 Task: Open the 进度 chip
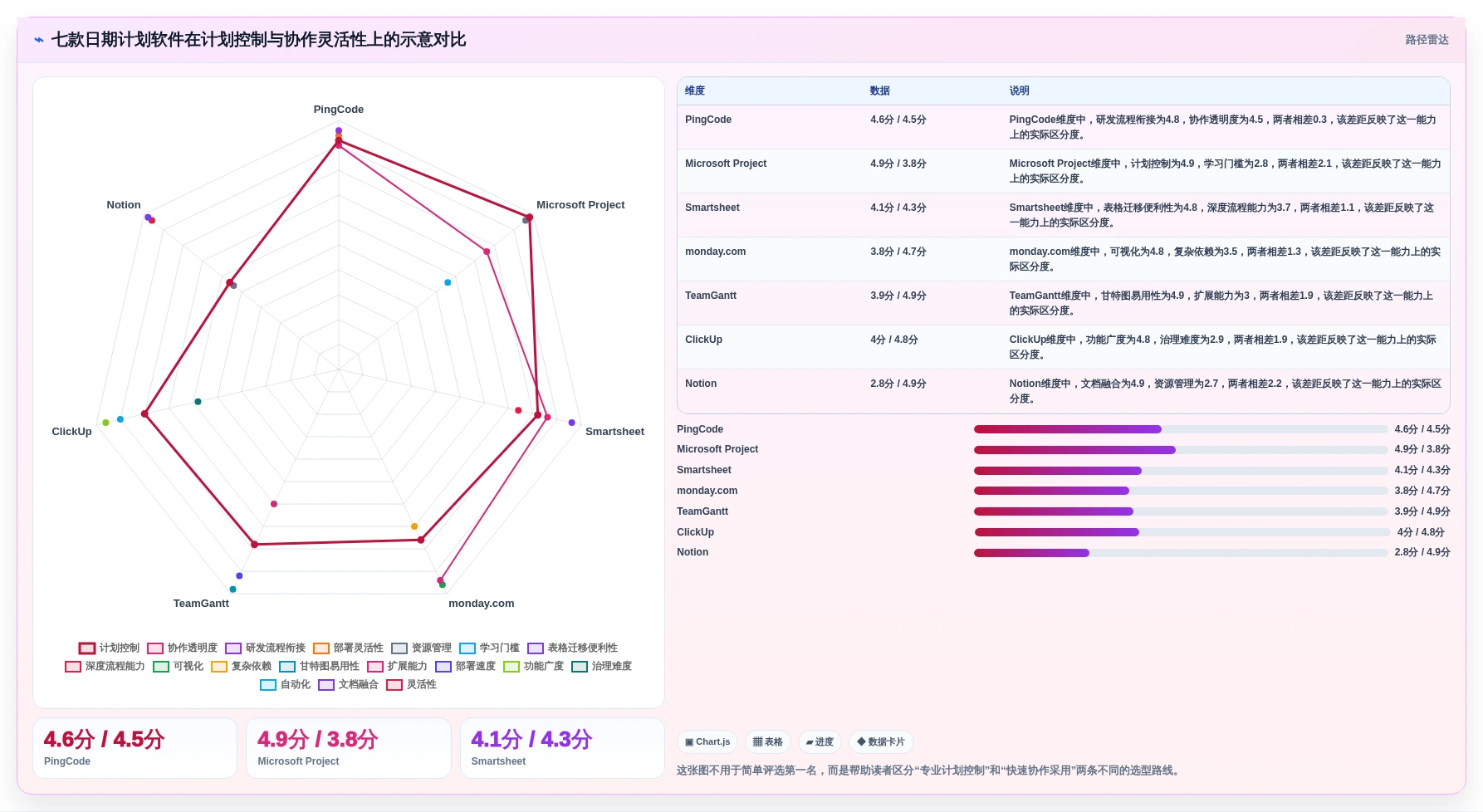tap(820, 742)
